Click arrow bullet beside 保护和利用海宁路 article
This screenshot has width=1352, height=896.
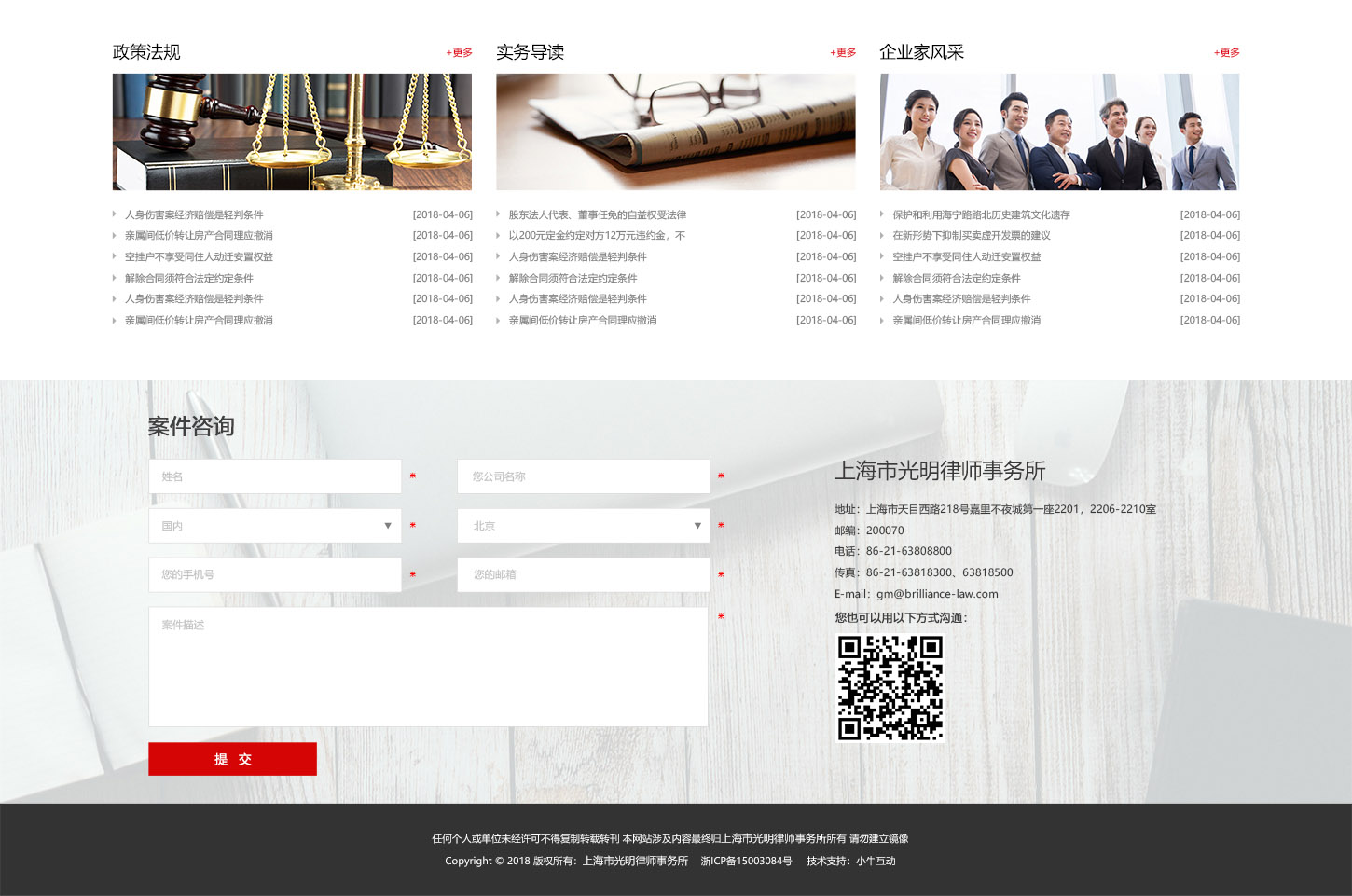tap(882, 214)
